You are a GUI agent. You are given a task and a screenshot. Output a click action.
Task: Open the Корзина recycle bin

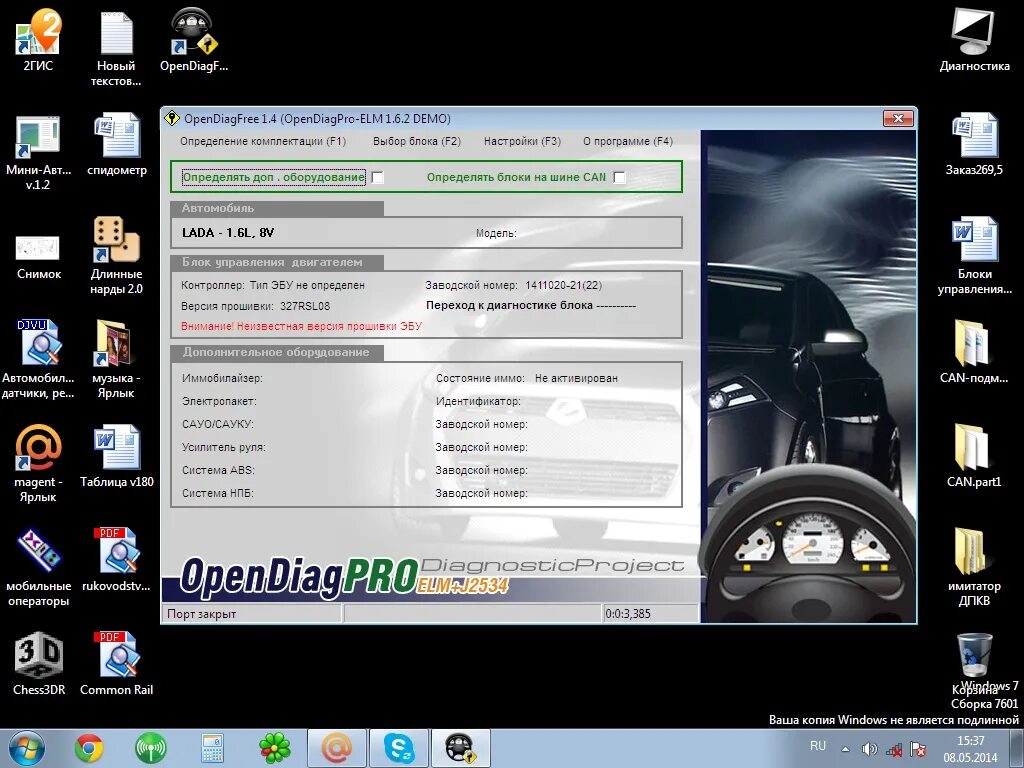tap(974, 662)
